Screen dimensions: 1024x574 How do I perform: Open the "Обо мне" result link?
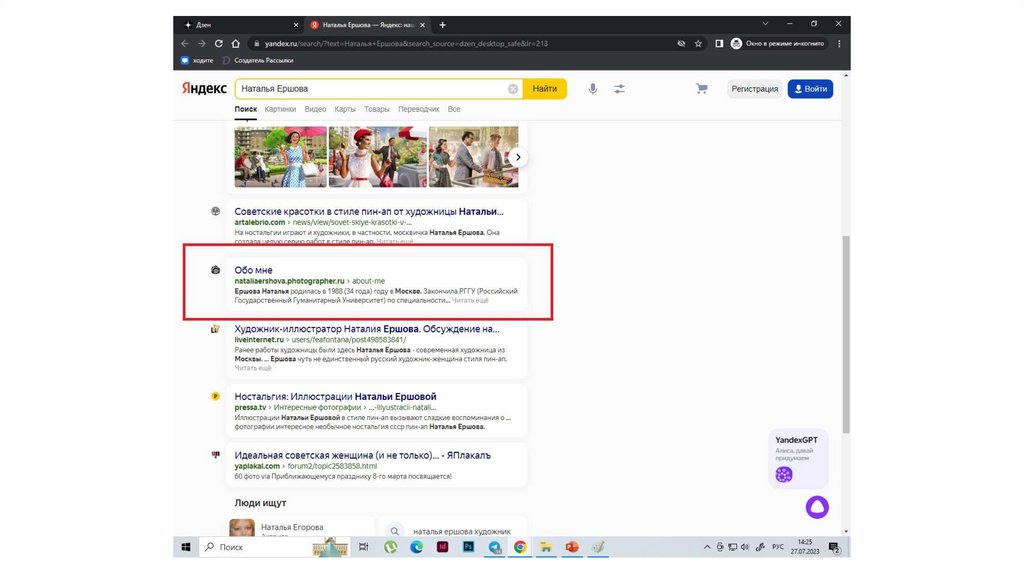pos(253,270)
